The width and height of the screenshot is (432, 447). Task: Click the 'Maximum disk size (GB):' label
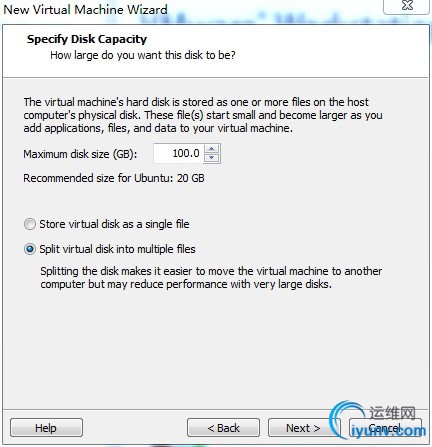point(80,154)
